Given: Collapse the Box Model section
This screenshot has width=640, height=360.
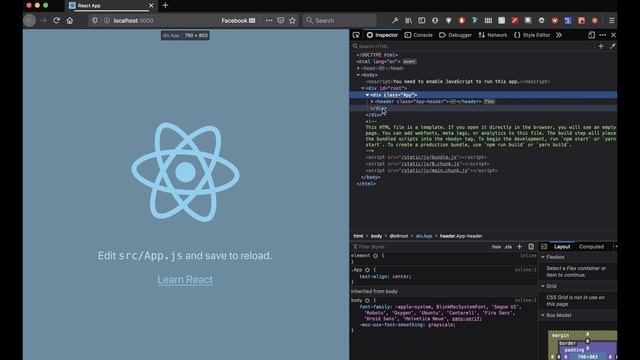Looking at the screenshot, I should (543, 315).
